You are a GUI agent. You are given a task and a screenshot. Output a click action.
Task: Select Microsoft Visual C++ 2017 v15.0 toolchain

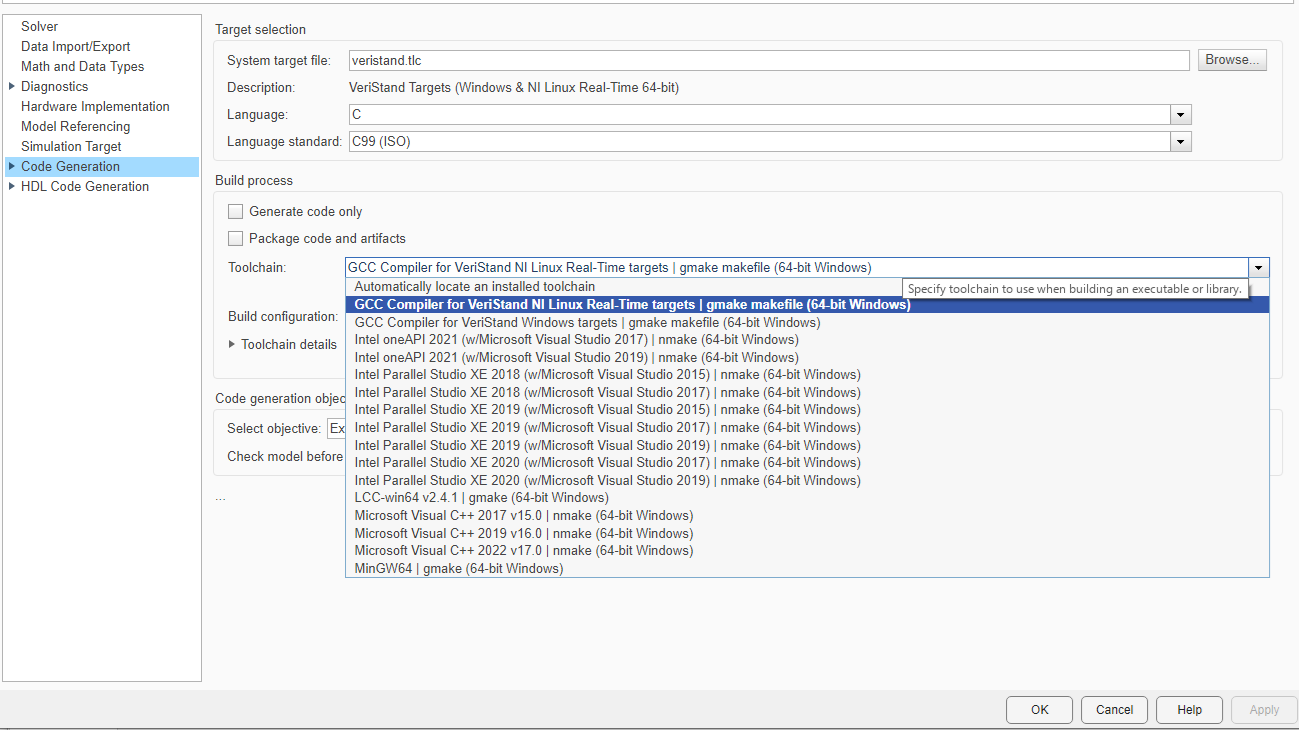pos(807,516)
